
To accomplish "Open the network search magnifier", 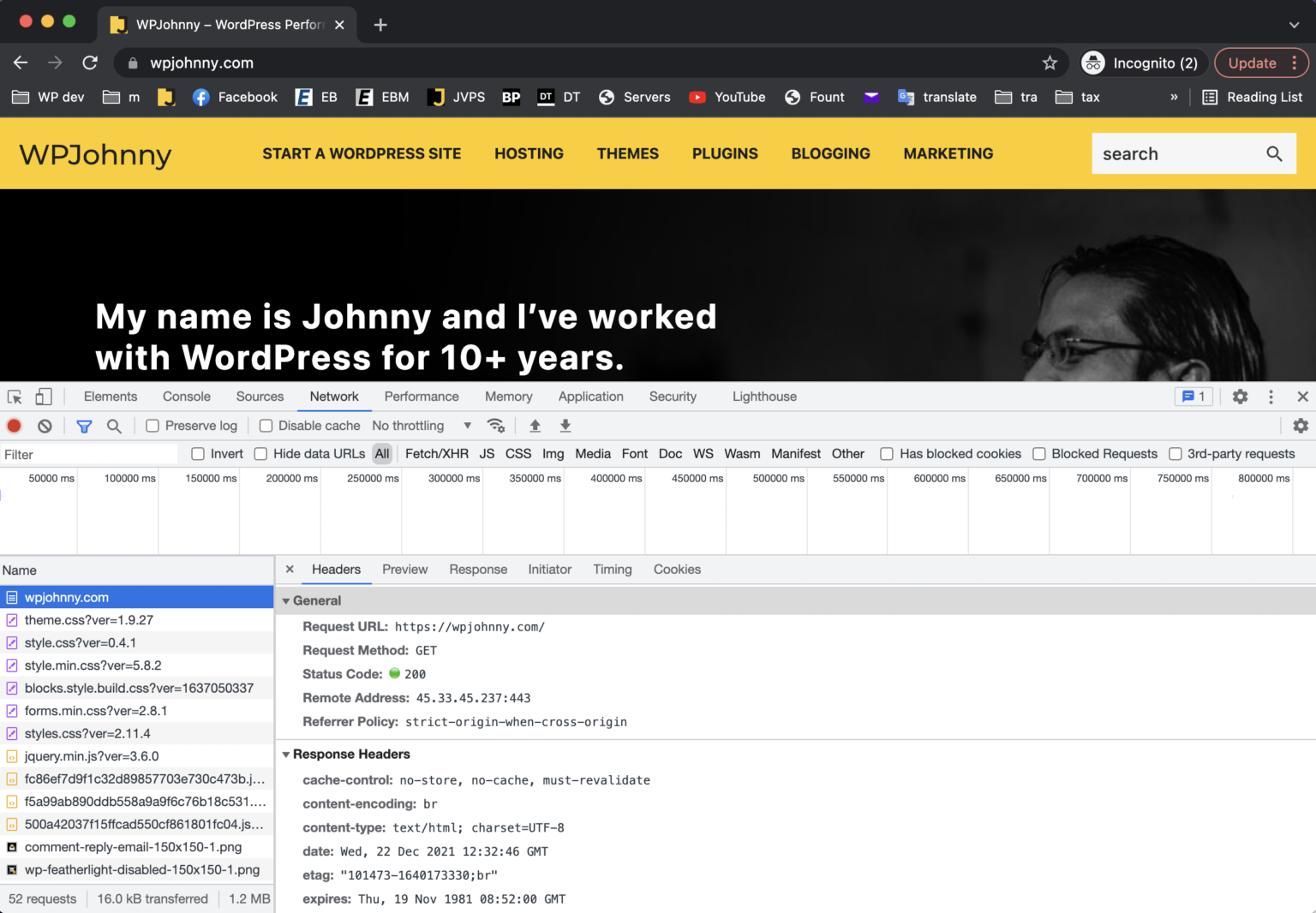I will 114,426.
